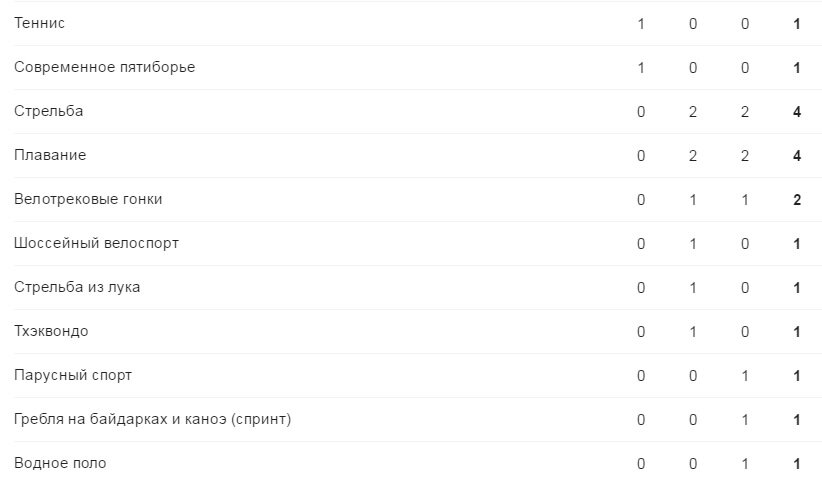
Task: Select the bold total 1 for Тхэквондо
Action: coord(797,332)
